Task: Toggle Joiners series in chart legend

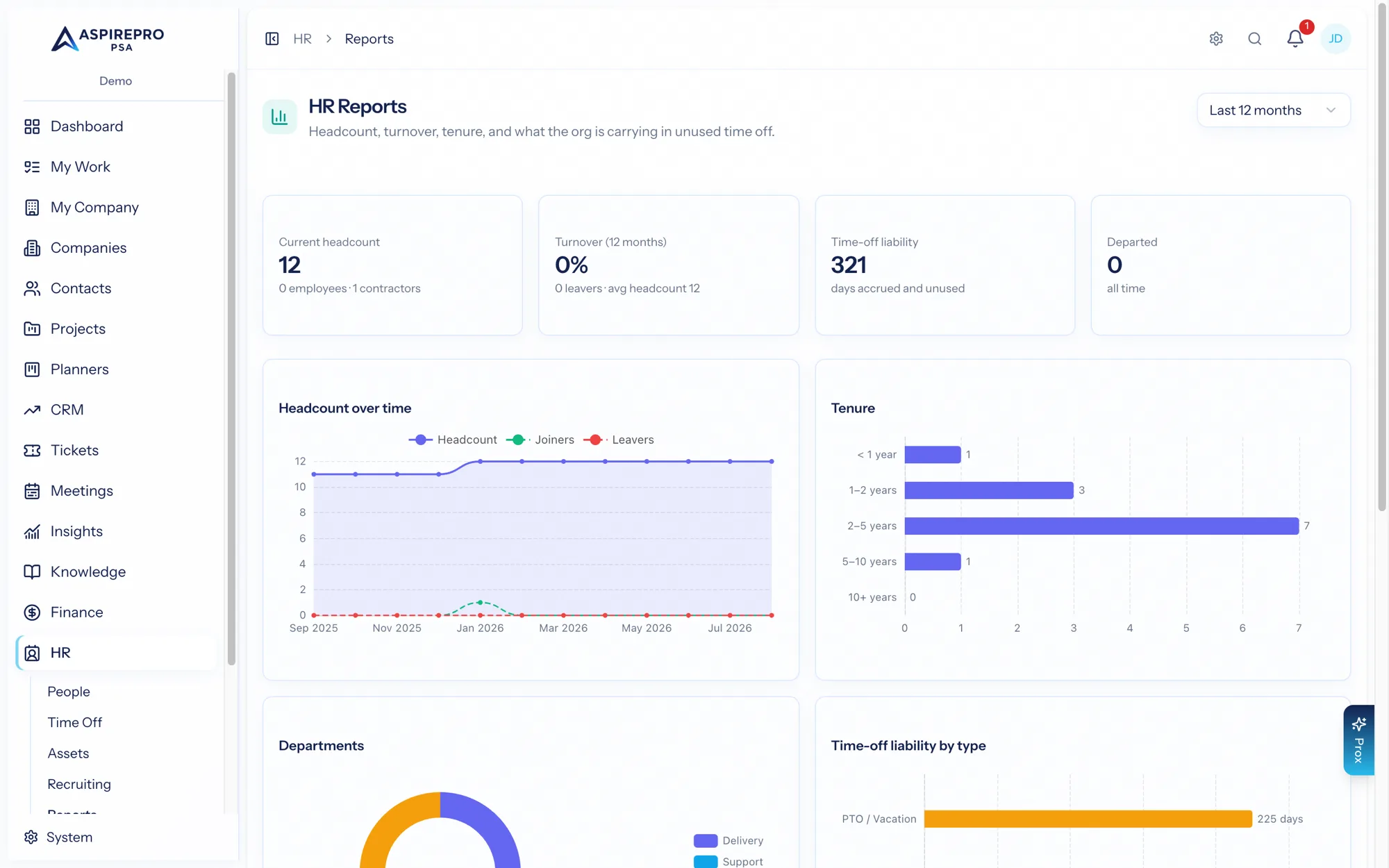Action: coord(540,440)
